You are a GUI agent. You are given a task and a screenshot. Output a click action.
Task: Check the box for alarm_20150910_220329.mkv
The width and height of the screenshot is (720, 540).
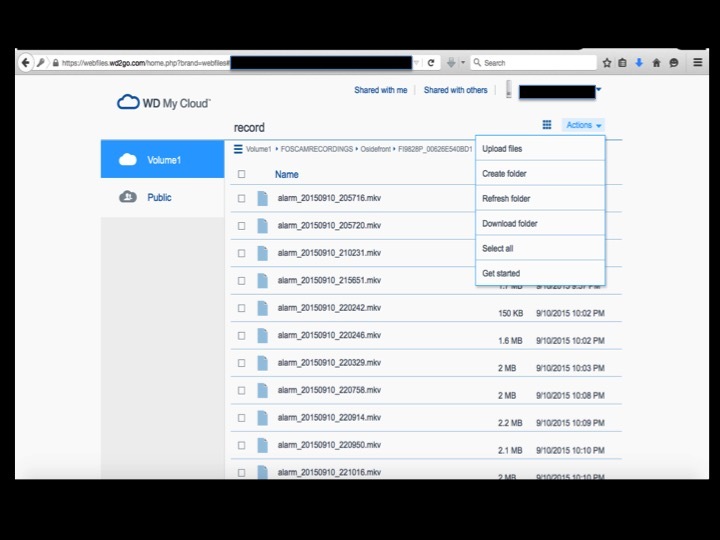[x=242, y=363]
